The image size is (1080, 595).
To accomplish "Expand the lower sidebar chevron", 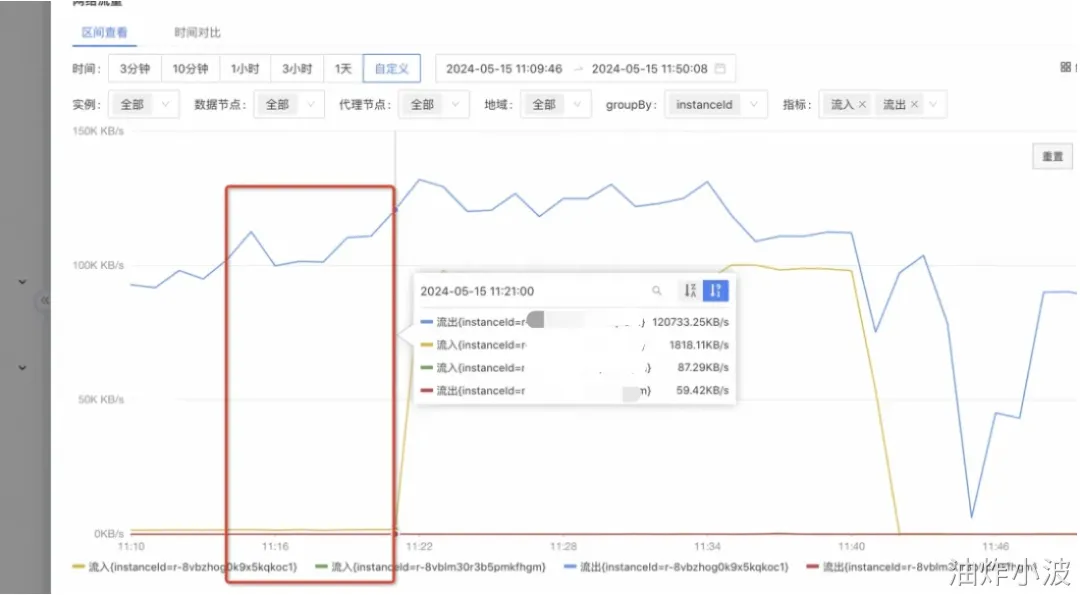I will point(22,368).
